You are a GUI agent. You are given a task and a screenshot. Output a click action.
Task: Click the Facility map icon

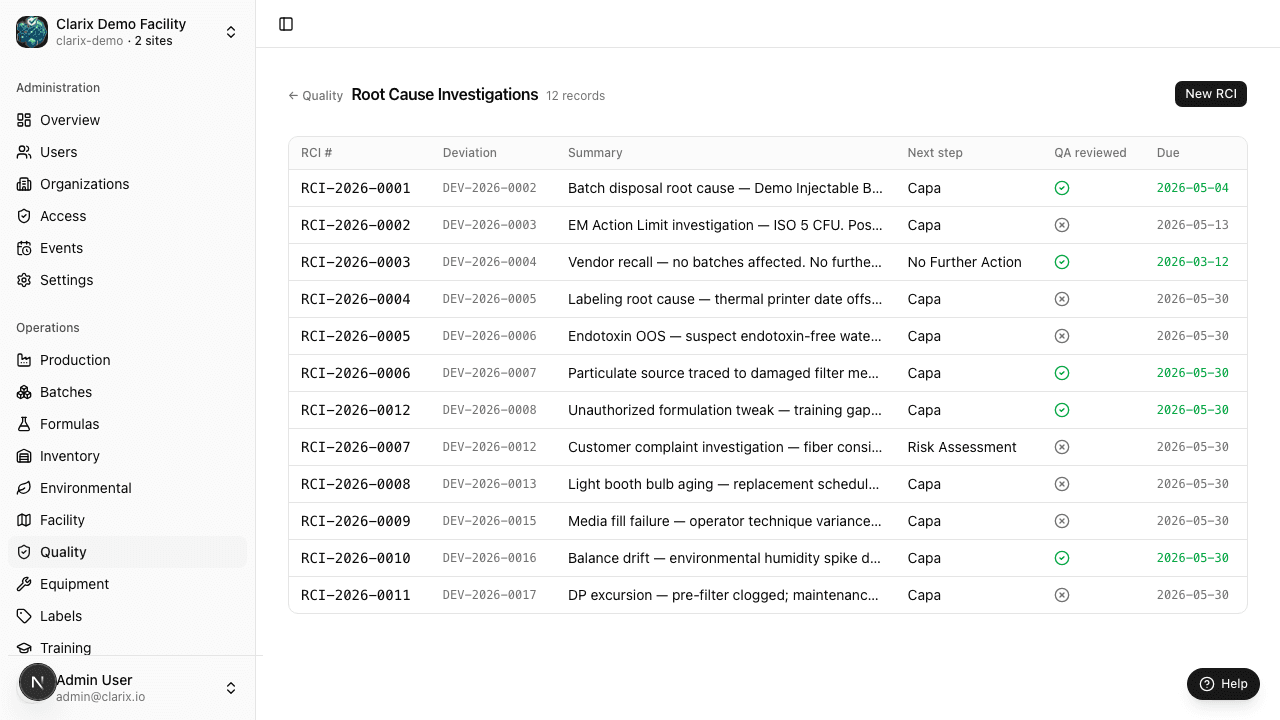click(24, 520)
